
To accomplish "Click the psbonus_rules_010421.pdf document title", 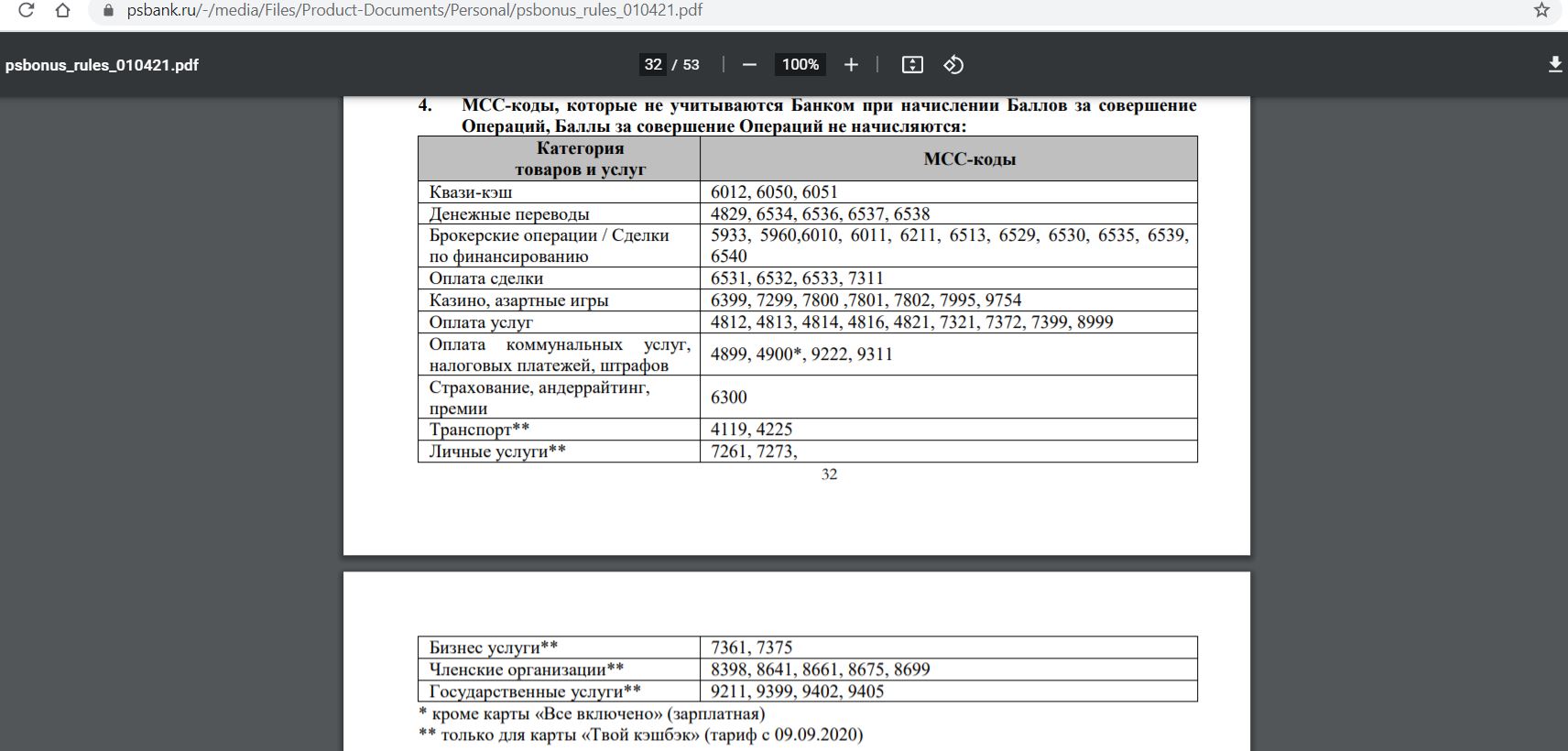I will click(x=102, y=65).
